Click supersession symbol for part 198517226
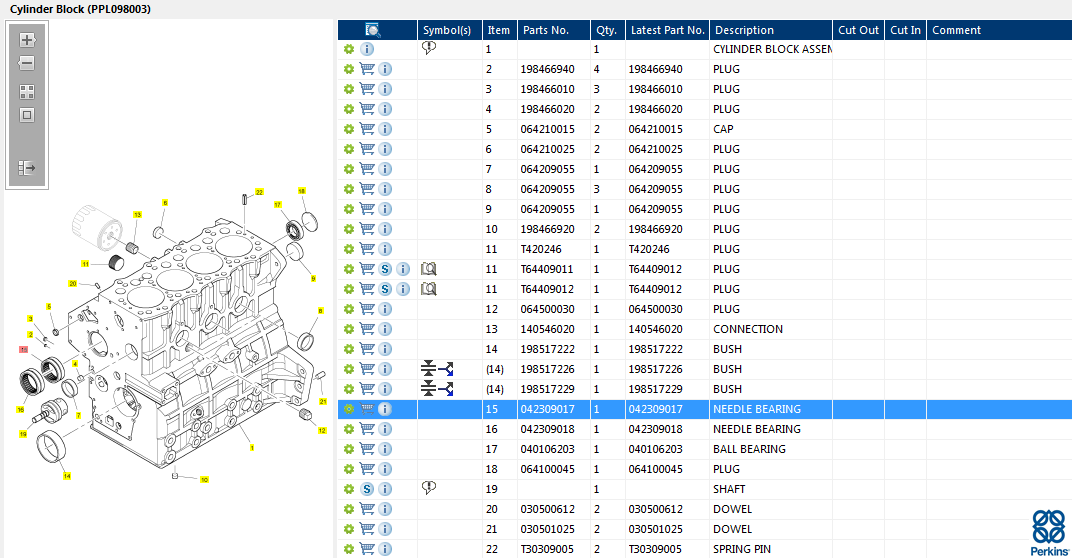Image resolution: width=1072 pixels, height=558 pixels. pos(437,369)
